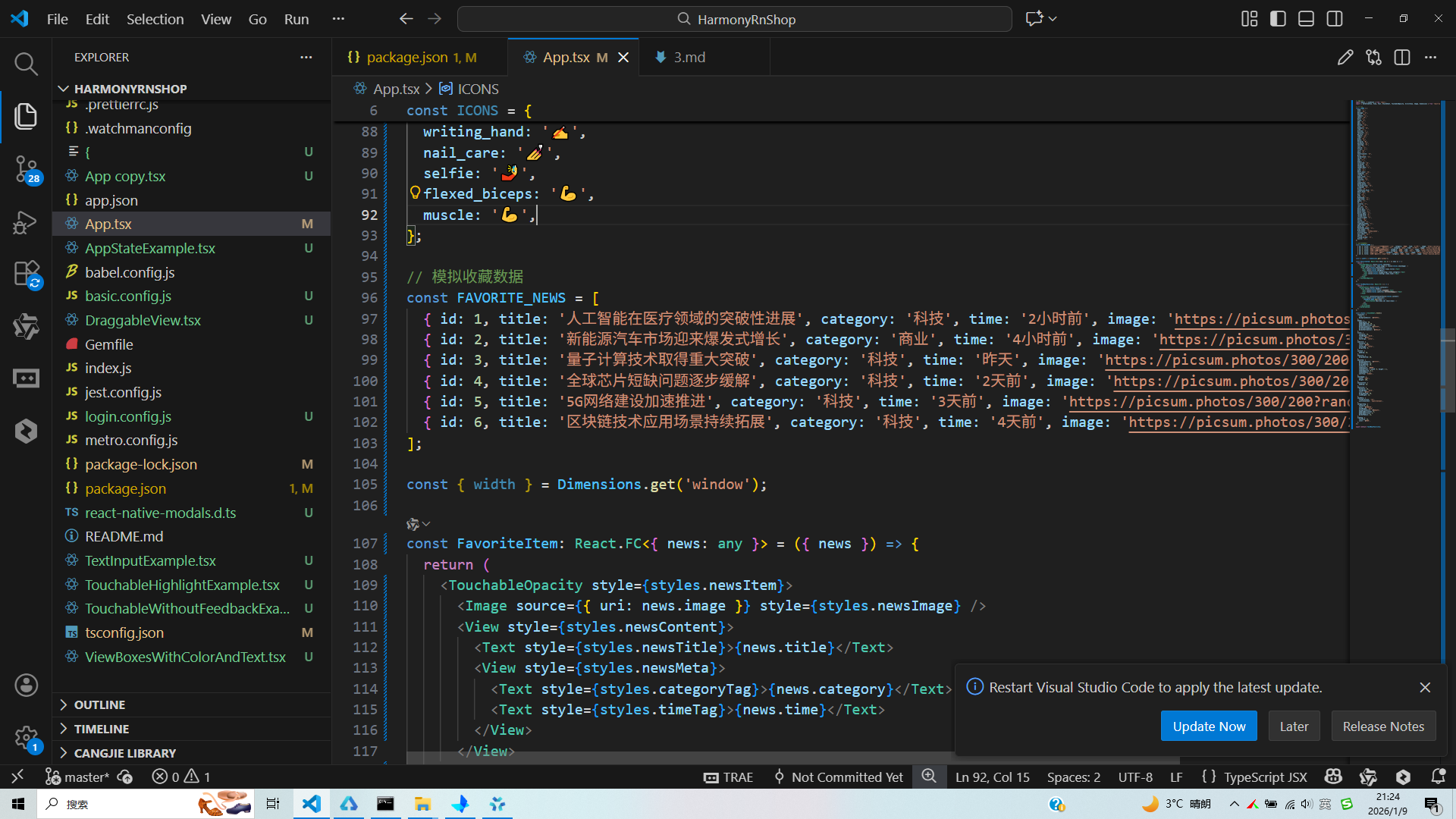The image size is (1456, 819).
Task: Open DraggableView.tsx in the explorer
Action: click(x=191, y=320)
